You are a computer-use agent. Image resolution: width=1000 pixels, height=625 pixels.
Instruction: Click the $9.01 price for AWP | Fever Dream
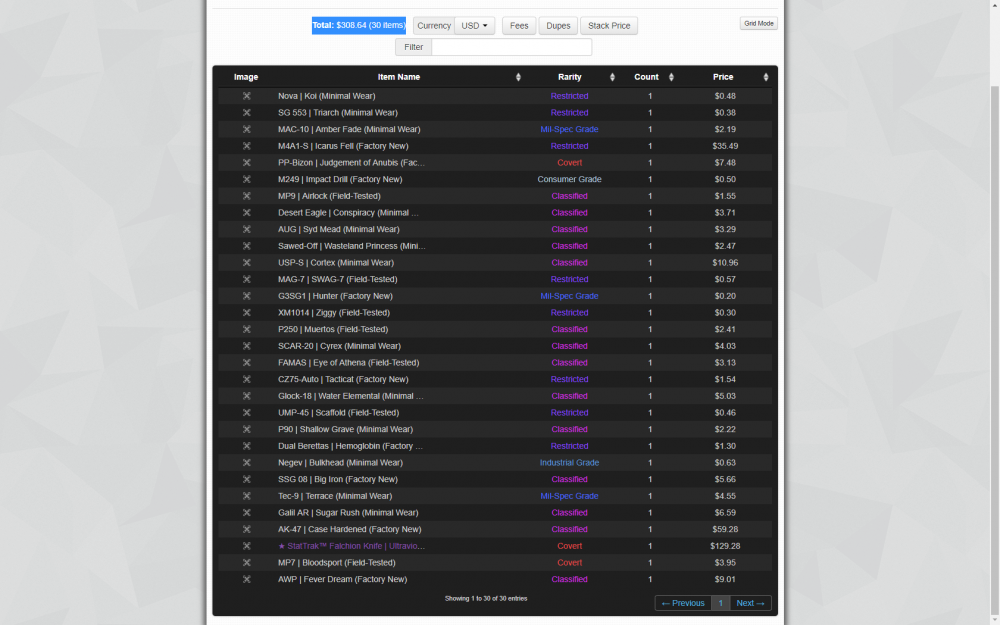coord(725,579)
